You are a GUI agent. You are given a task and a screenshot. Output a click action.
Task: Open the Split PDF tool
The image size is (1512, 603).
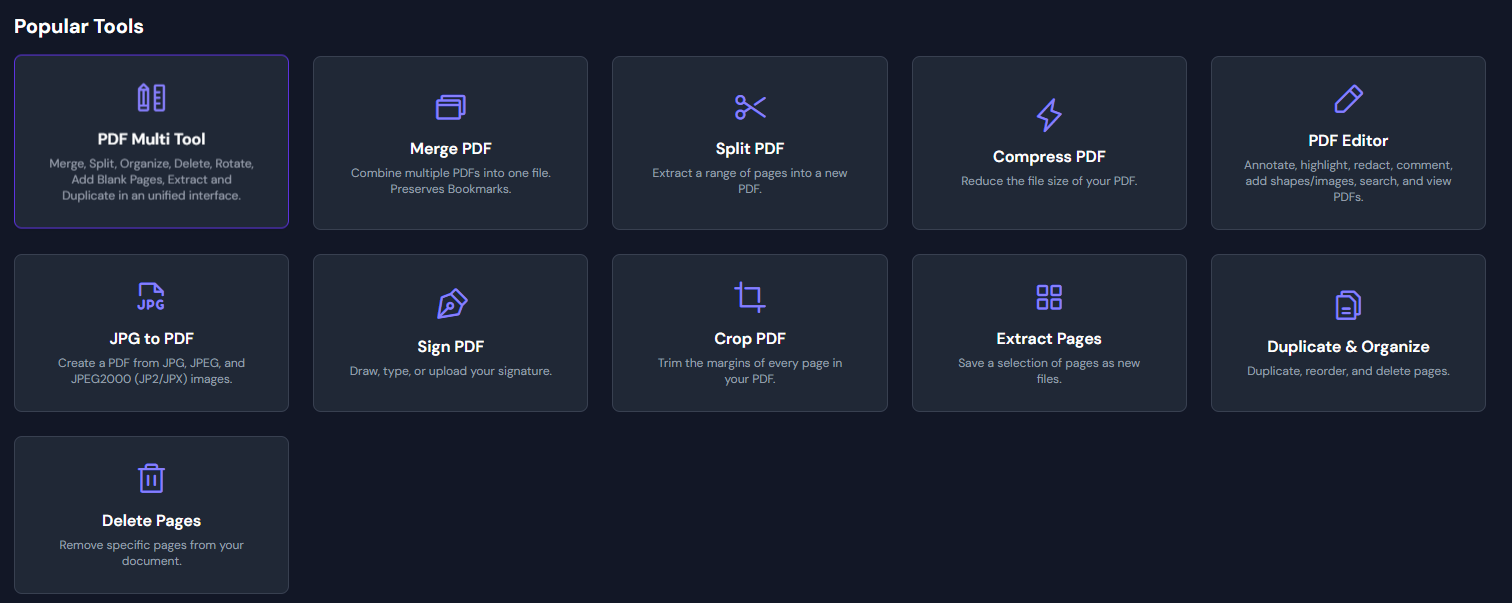(749, 142)
